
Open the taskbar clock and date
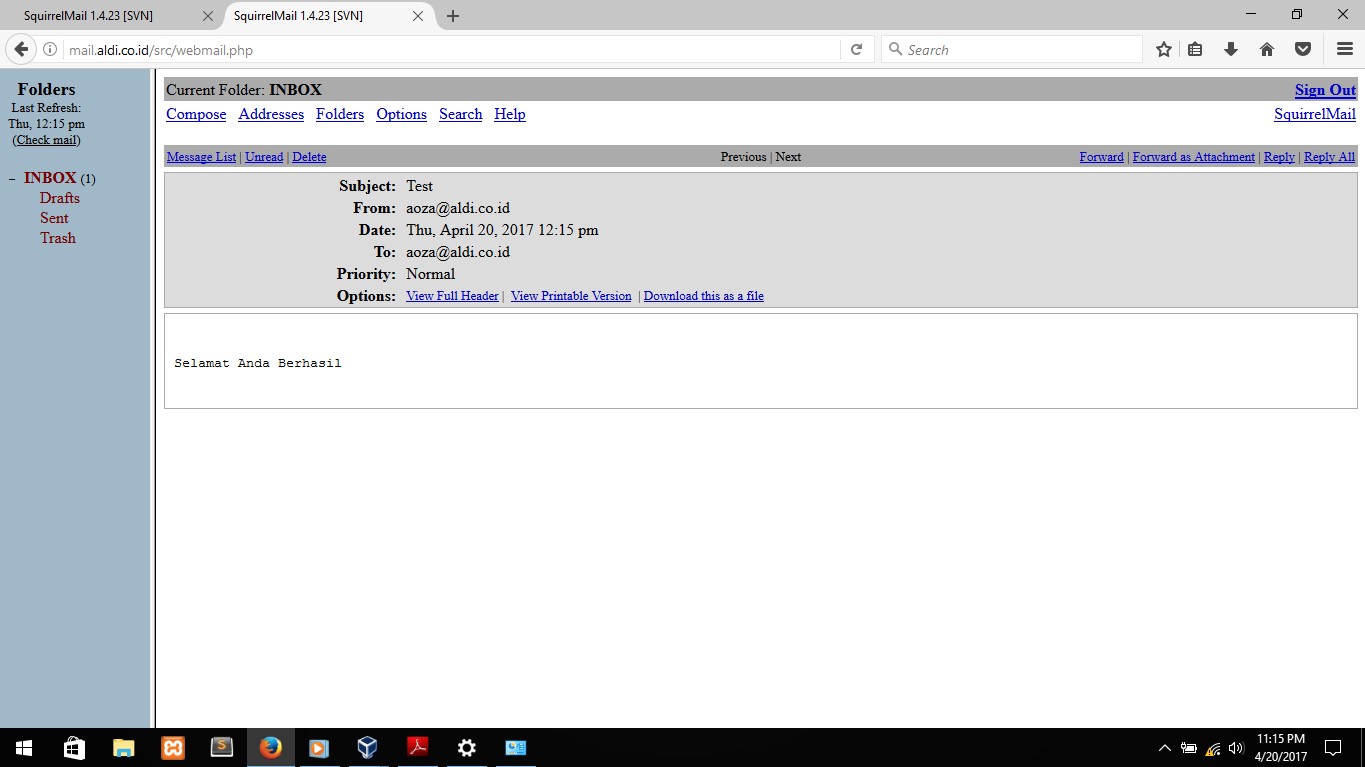(1281, 748)
